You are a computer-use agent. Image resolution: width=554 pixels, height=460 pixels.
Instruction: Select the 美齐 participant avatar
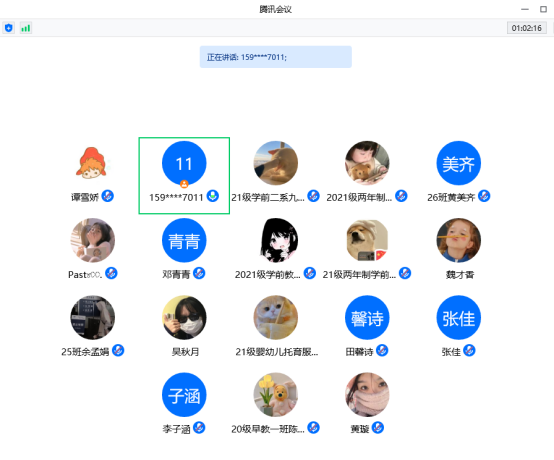[459, 163]
